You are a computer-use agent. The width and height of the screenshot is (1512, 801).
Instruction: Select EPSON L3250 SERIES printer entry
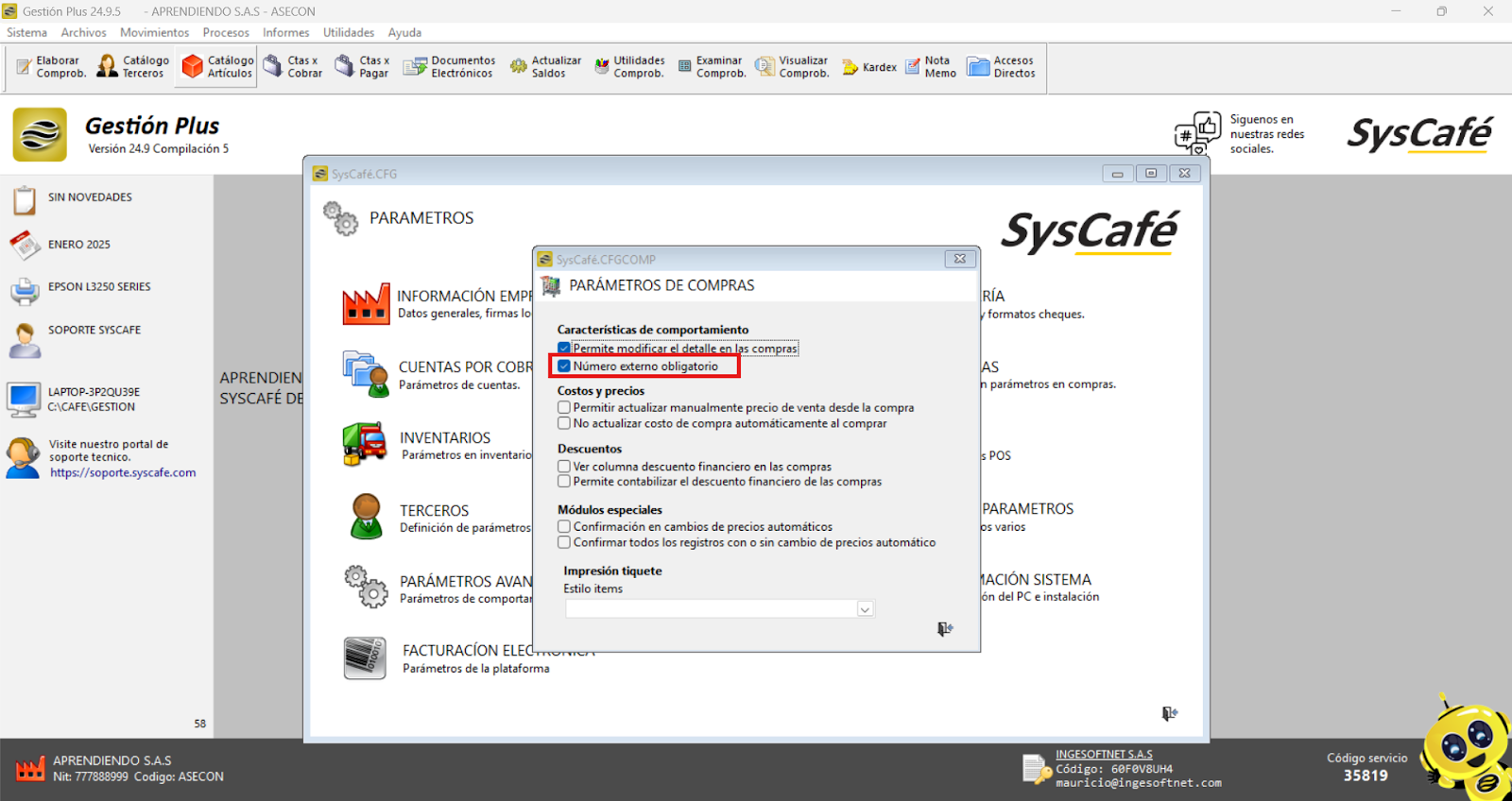[x=99, y=287]
